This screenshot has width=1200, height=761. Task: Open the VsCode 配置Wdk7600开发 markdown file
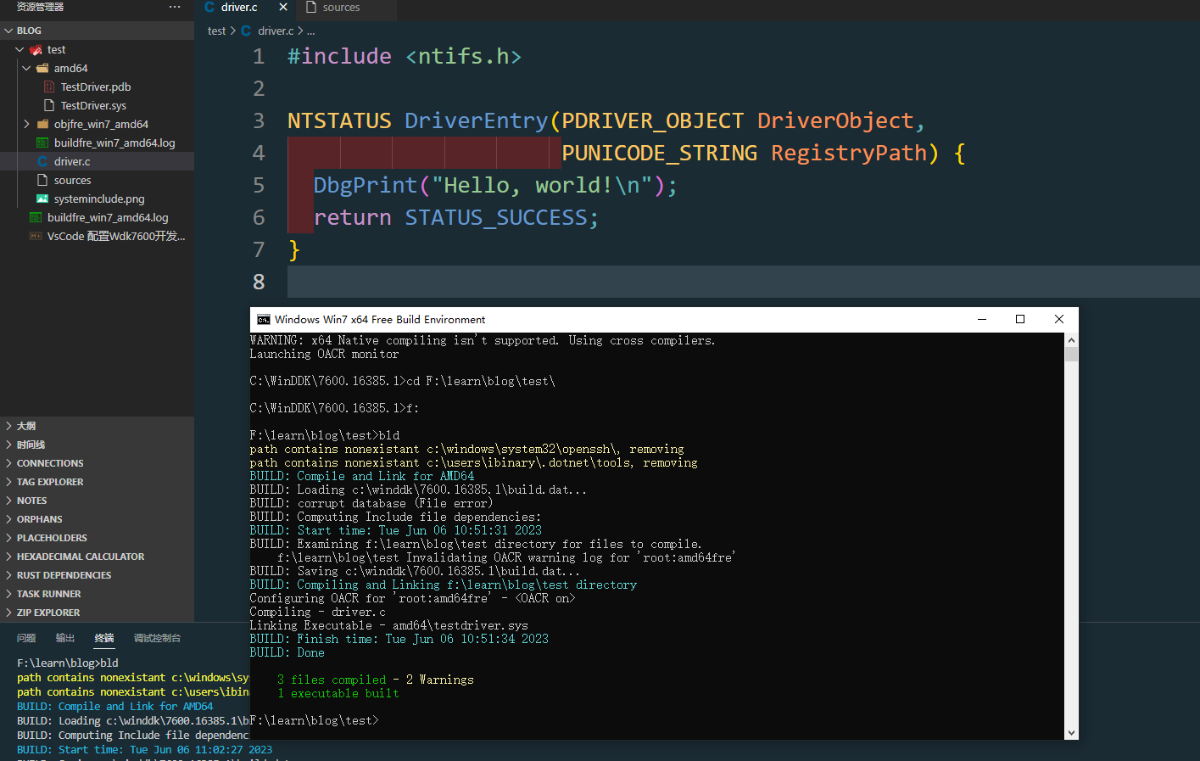tap(116, 236)
